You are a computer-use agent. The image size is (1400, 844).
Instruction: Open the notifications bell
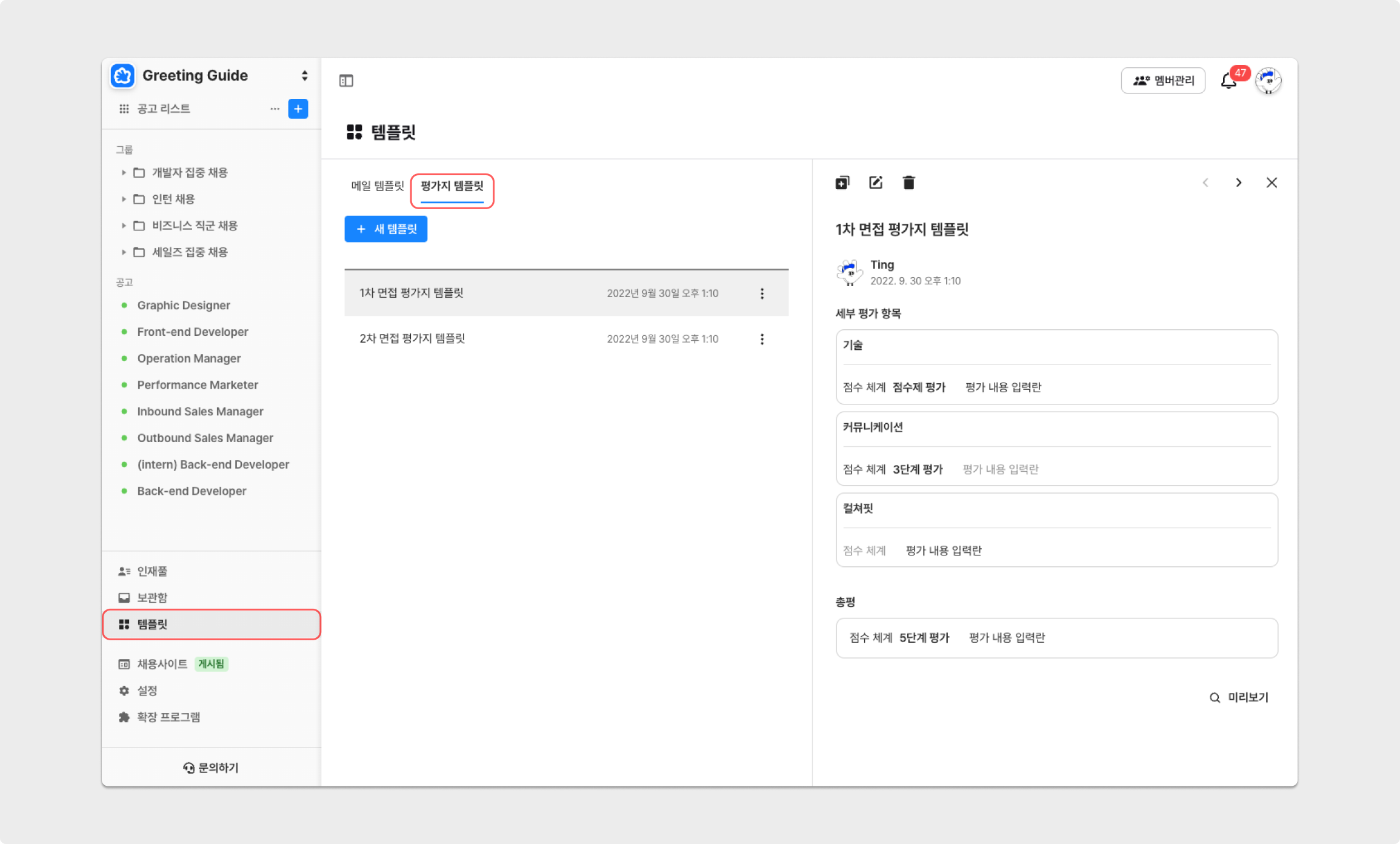(1229, 81)
